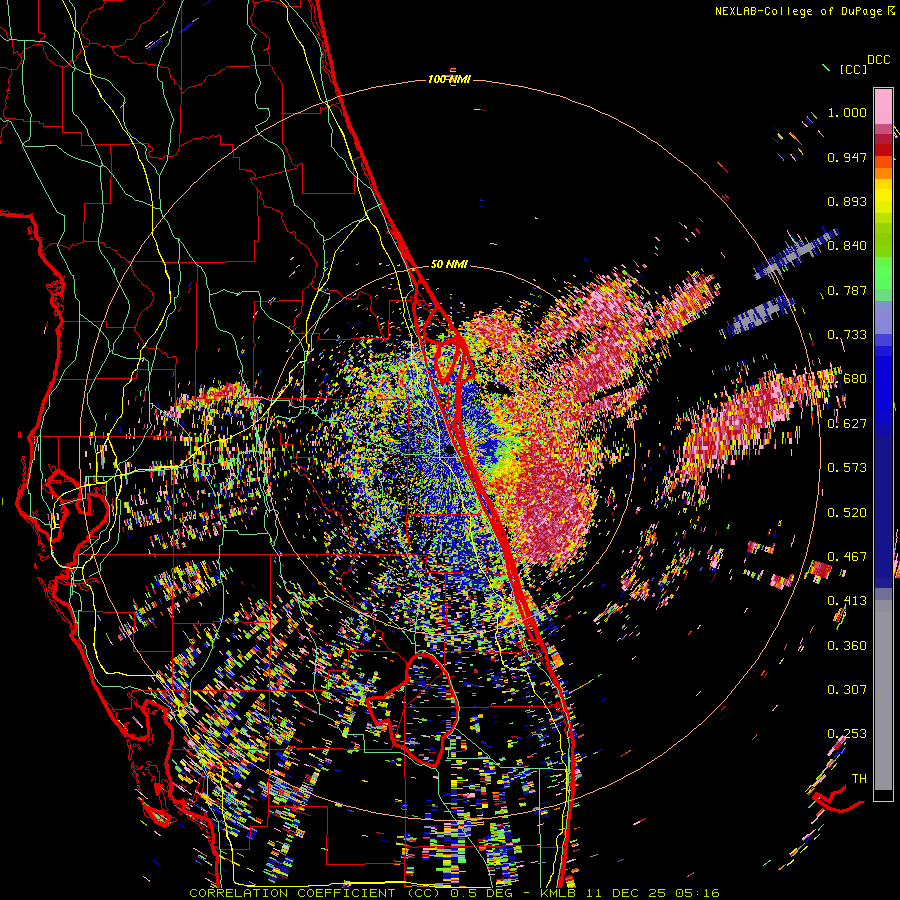Select the 0.467 scale value

847,557
